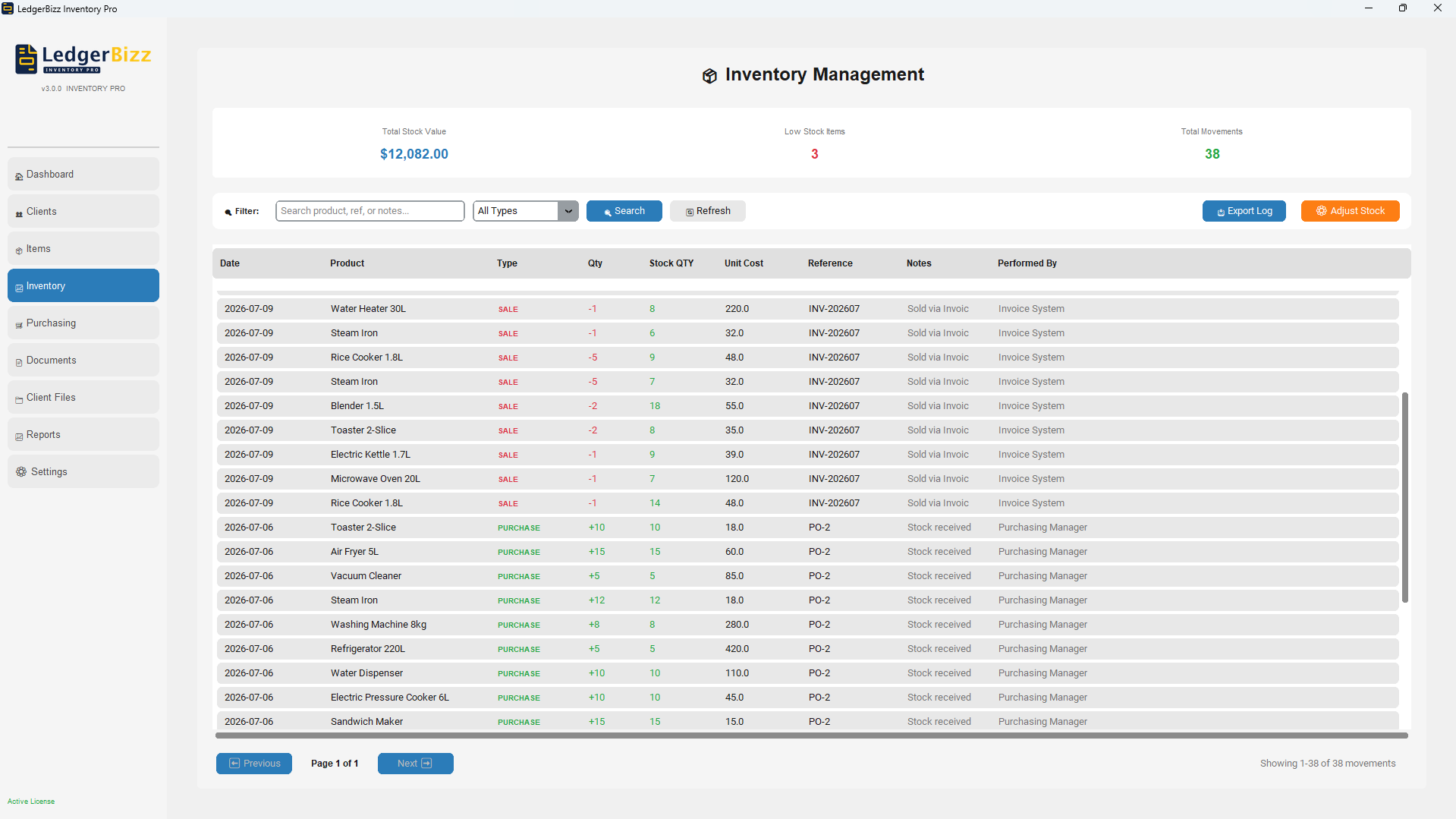This screenshot has height=819, width=1456.
Task: Select the Microwave Oven 20L row
Action: 808,479
